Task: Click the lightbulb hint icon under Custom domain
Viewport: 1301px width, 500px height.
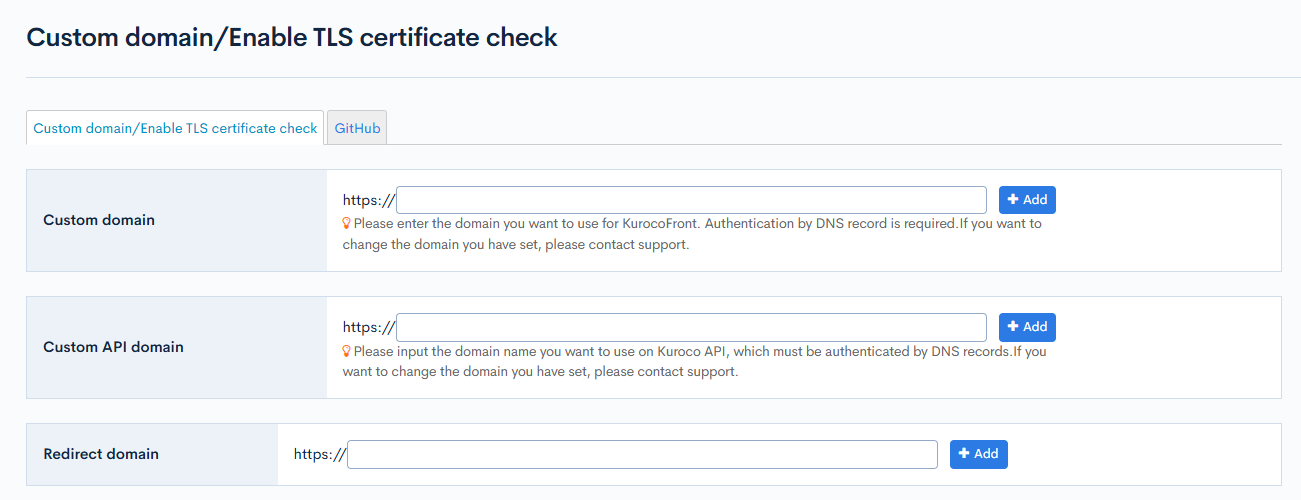Action: tap(347, 225)
